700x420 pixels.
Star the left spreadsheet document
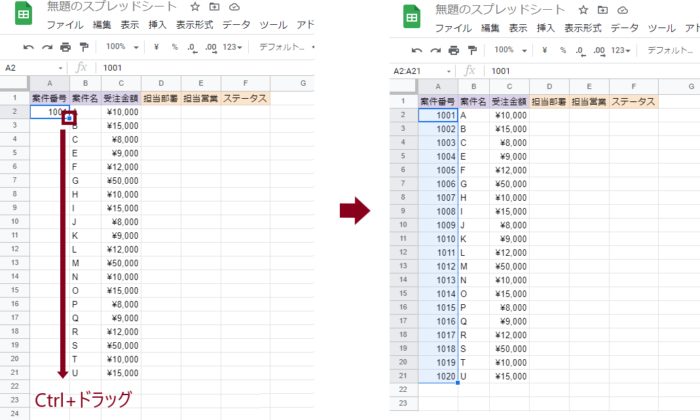pyautogui.click(x=195, y=7)
